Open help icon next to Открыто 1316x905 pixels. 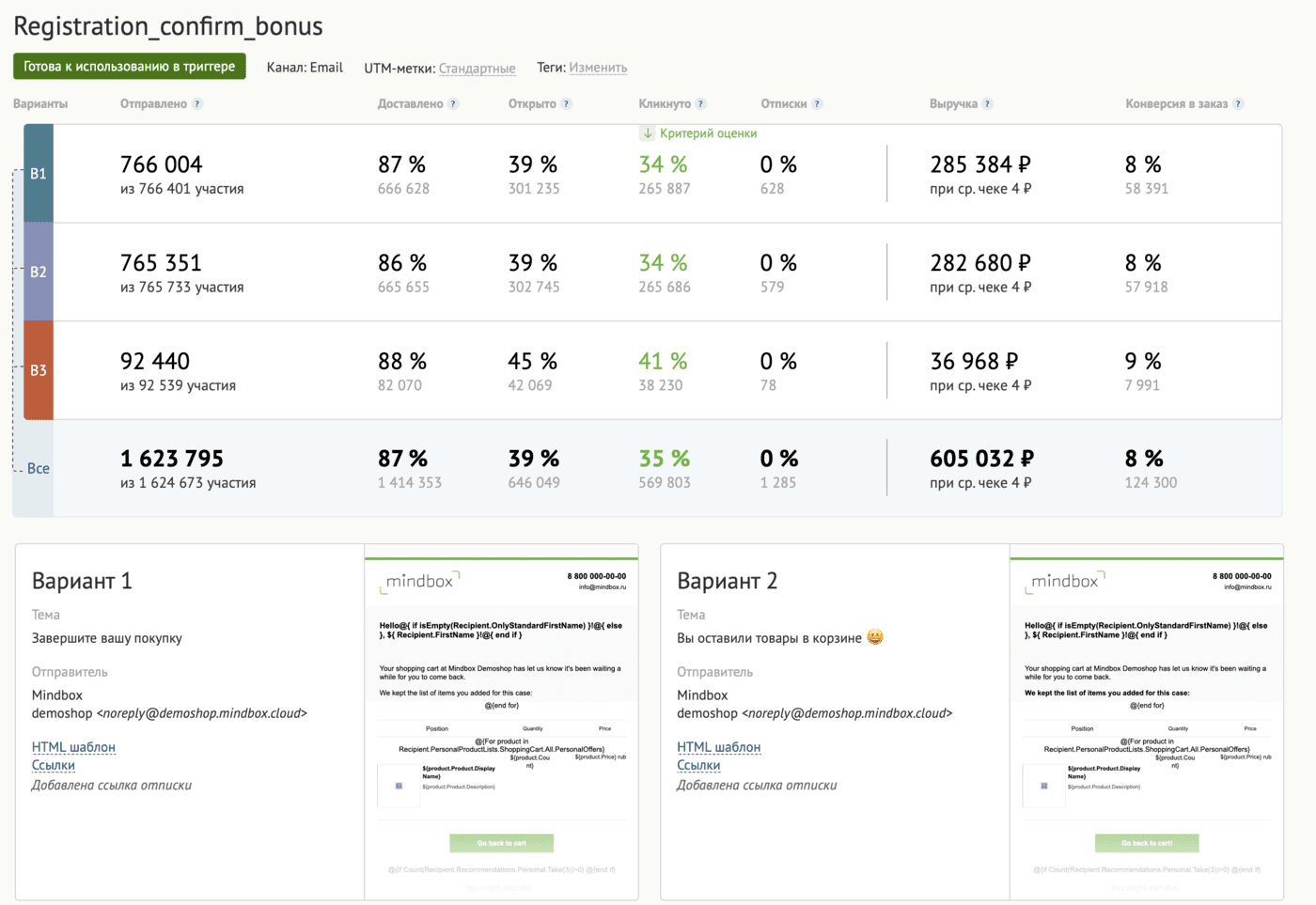point(567,104)
